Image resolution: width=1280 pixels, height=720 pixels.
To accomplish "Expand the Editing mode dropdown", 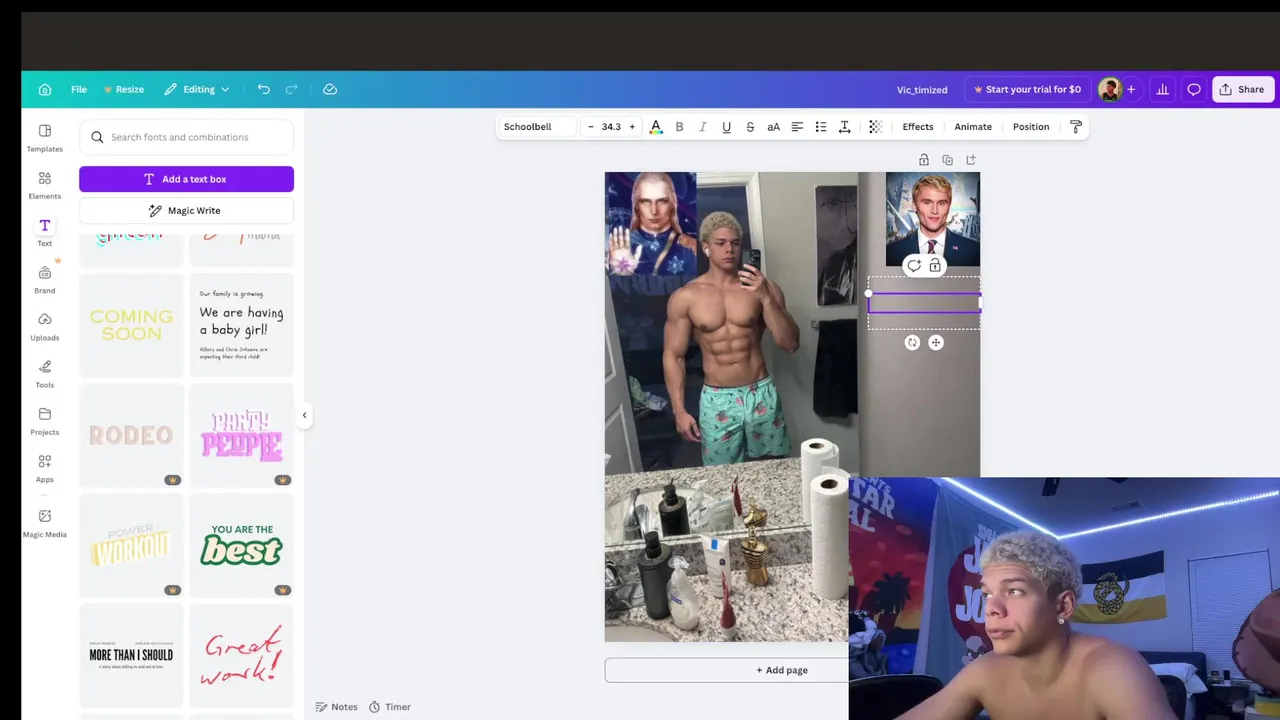I will 197,89.
